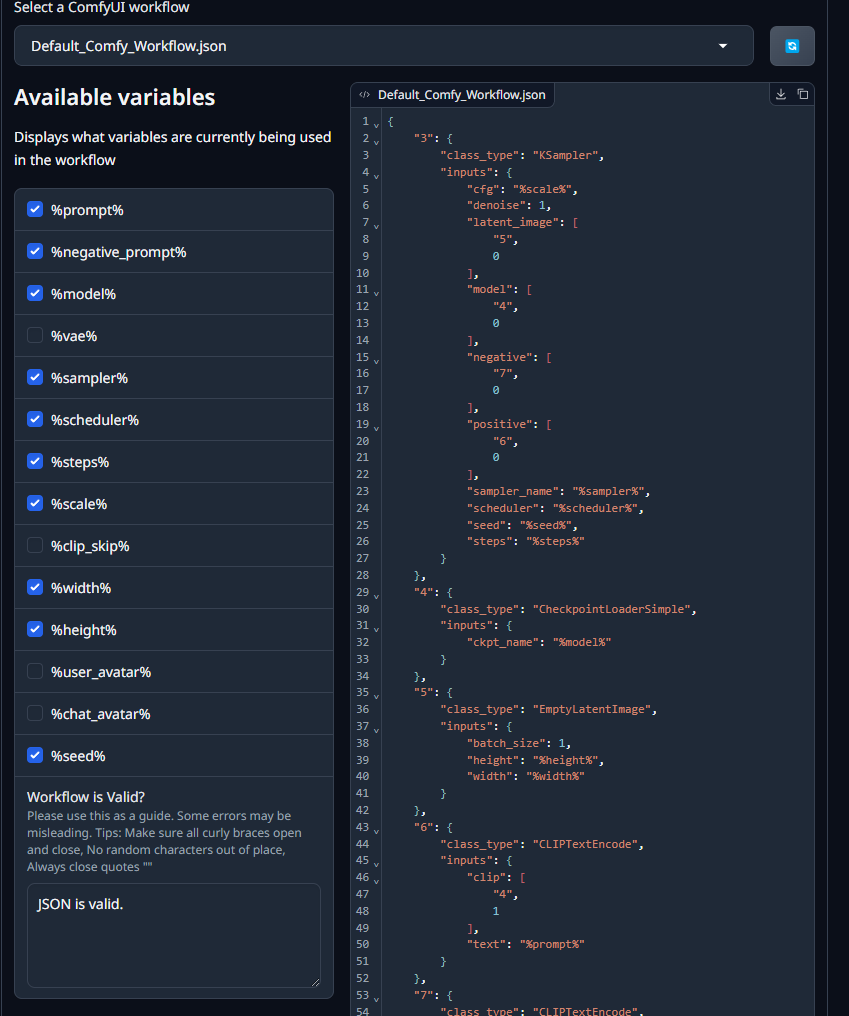Image resolution: width=849 pixels, height=1016 pixels.
Task: Click the "%height%" value on line 39
Action: pos(565,760)
